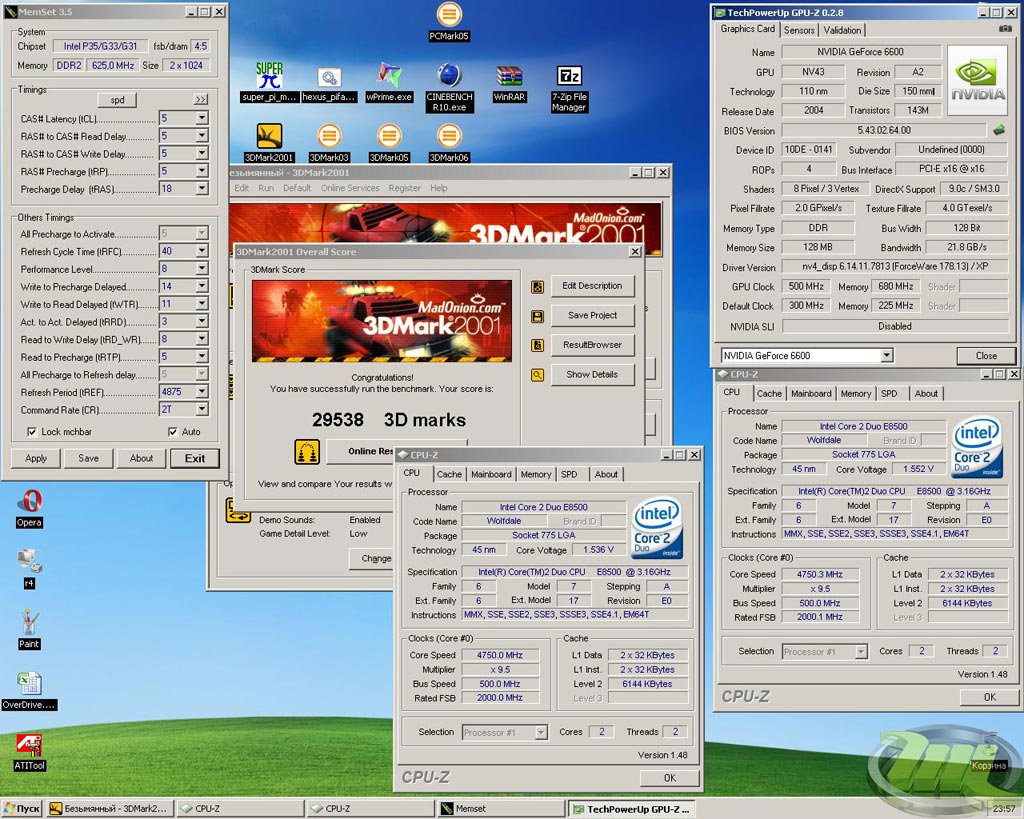Click the GPU-Z screenshot camera icon
The height and width of the screenshot is (819, 1024).
coord(1006,29)
